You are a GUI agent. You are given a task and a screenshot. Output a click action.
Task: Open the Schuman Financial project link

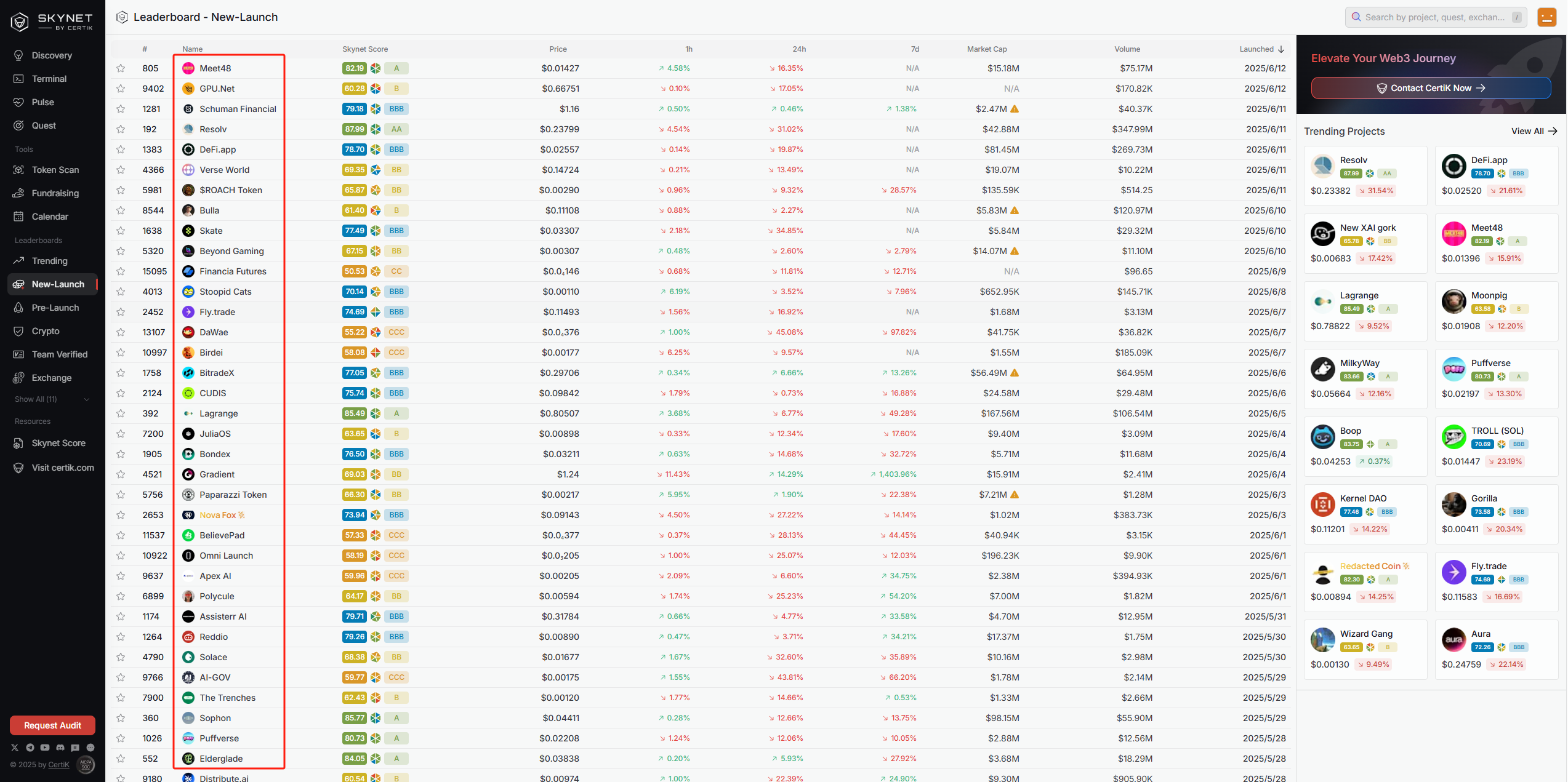238,109
